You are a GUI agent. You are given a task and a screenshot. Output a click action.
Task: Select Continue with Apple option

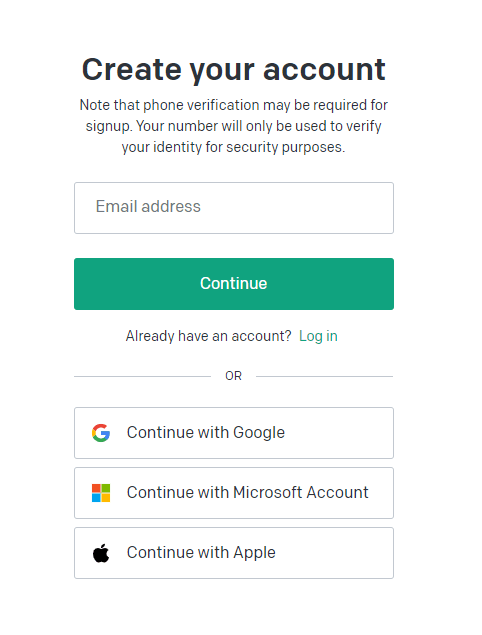(234, 553)
